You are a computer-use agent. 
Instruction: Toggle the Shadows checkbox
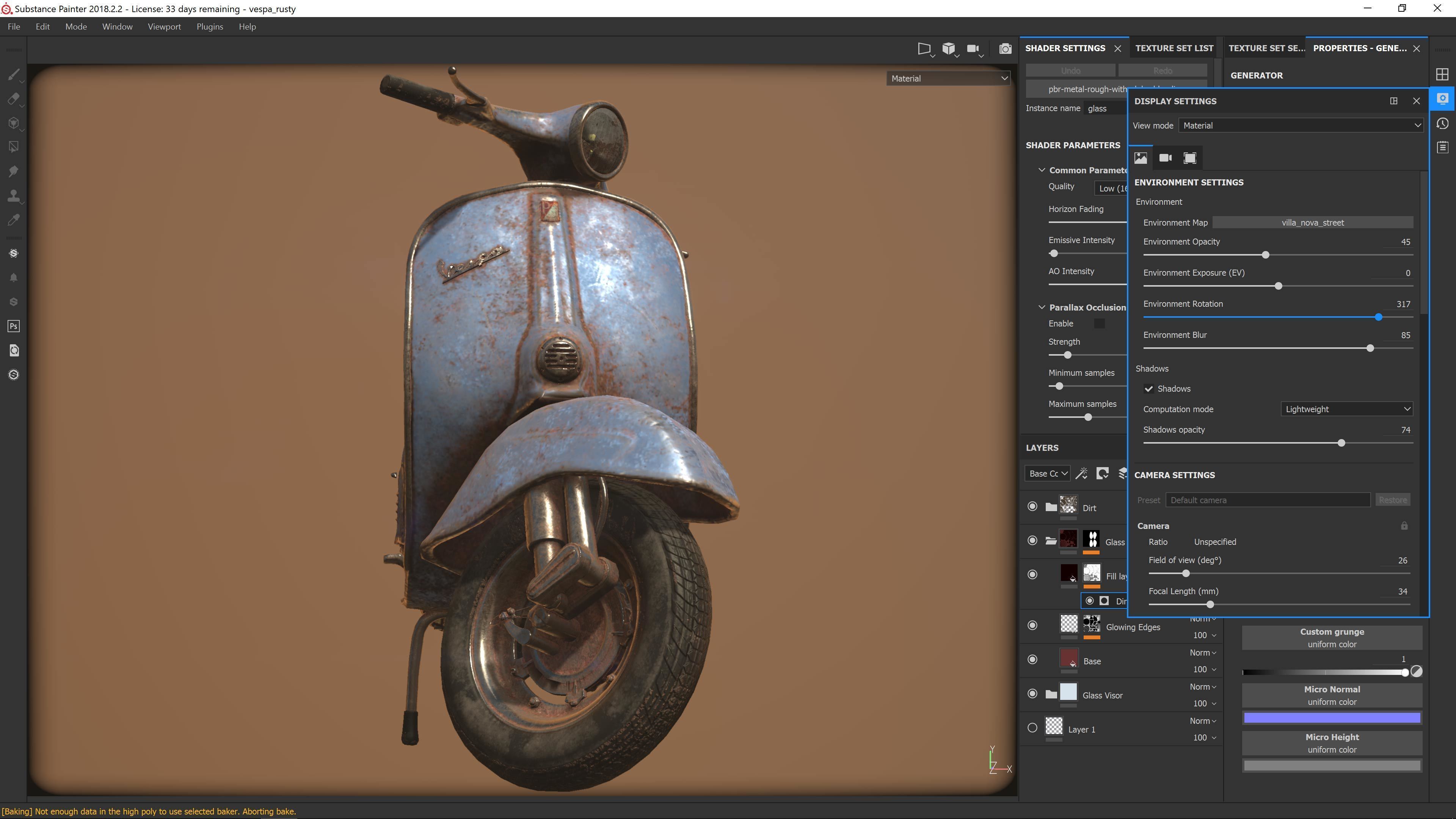click(1148, 389)
